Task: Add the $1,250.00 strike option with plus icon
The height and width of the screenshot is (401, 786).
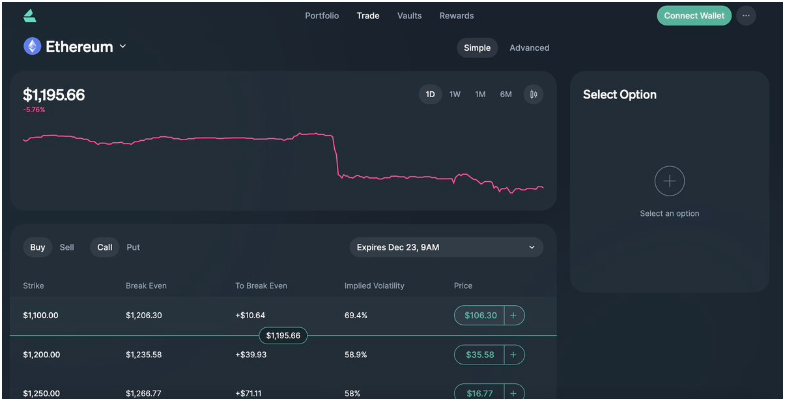Action: 514,392
